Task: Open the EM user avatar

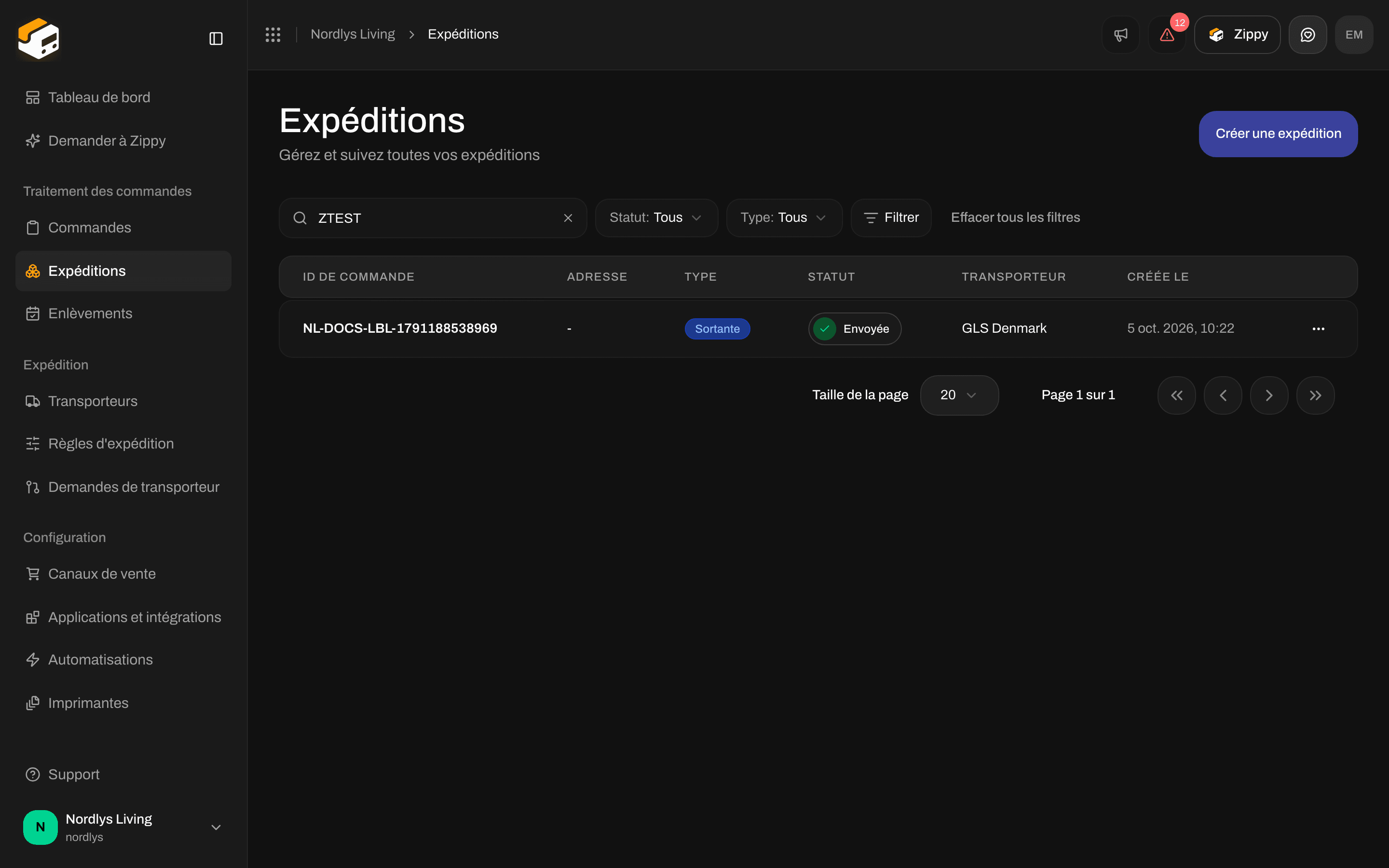Action: (x=1354, y=34)
